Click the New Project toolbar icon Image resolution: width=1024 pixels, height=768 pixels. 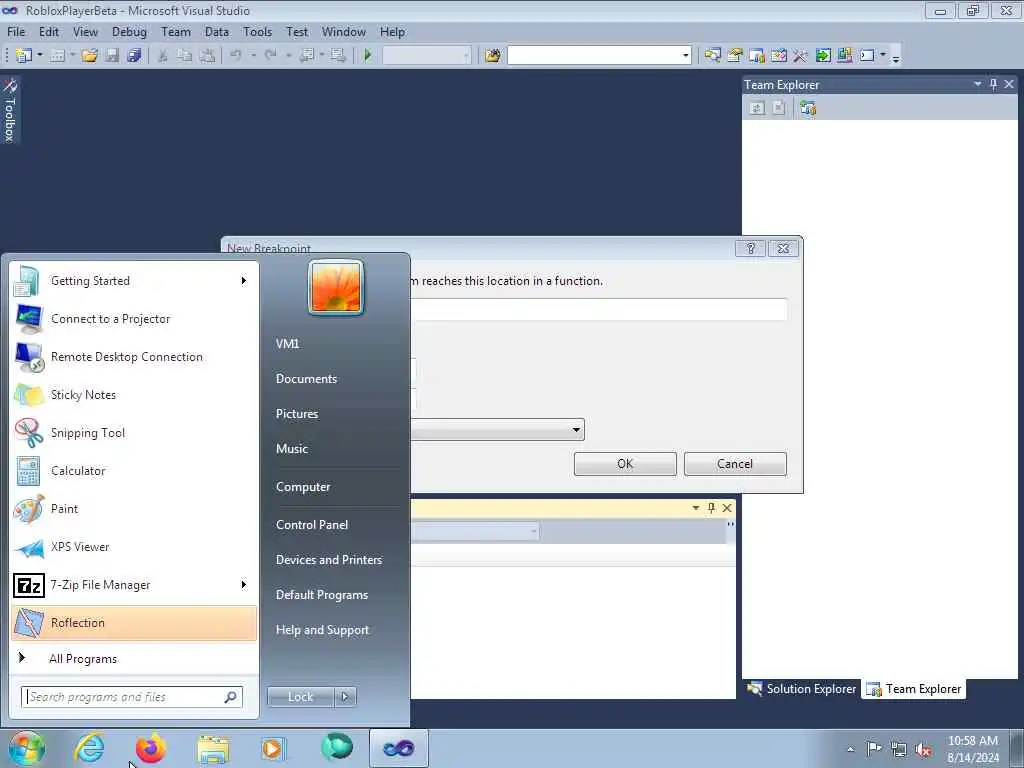(x=24, y=56)
